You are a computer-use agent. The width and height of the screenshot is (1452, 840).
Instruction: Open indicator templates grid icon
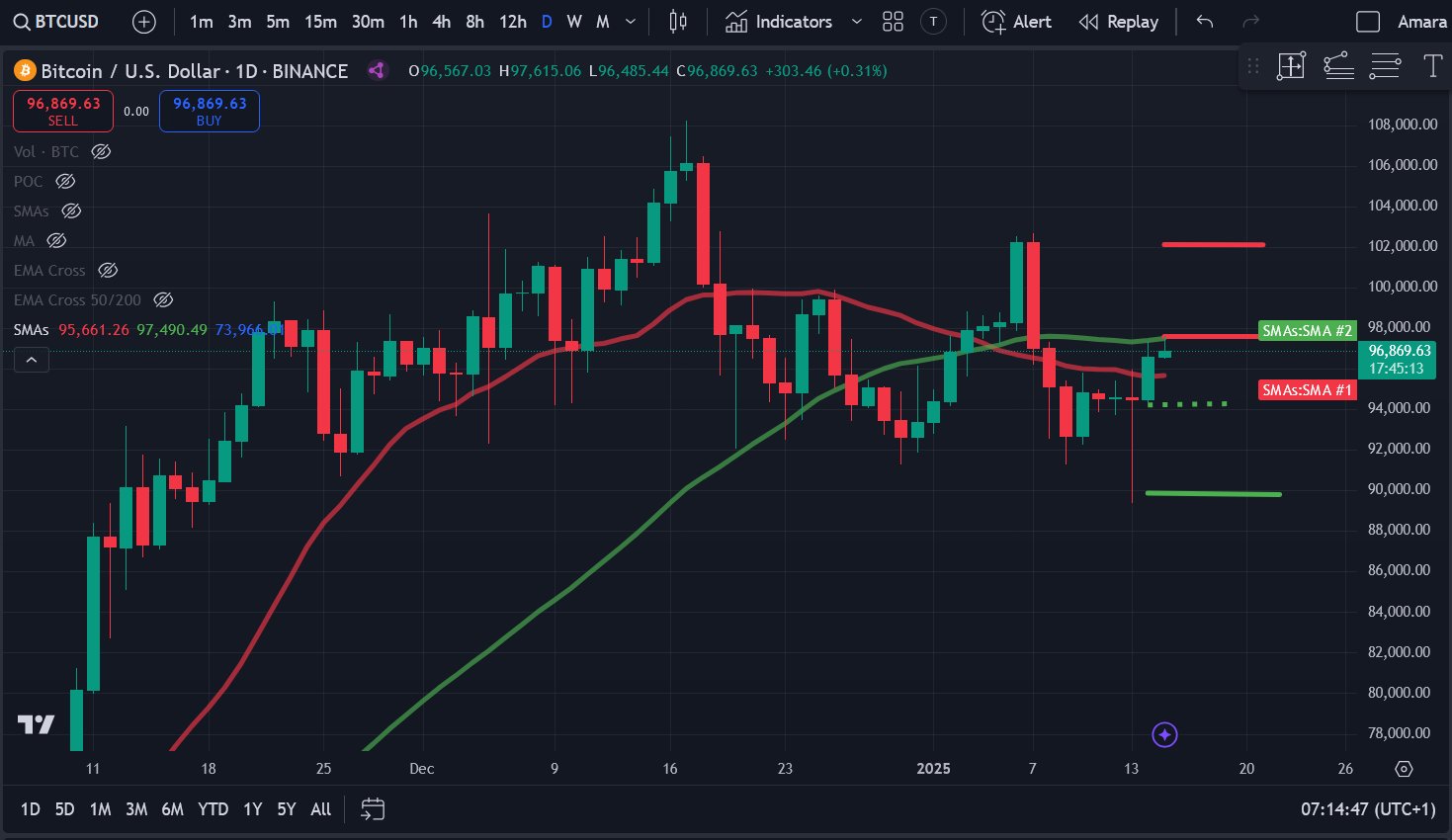(x=894, y=22)
